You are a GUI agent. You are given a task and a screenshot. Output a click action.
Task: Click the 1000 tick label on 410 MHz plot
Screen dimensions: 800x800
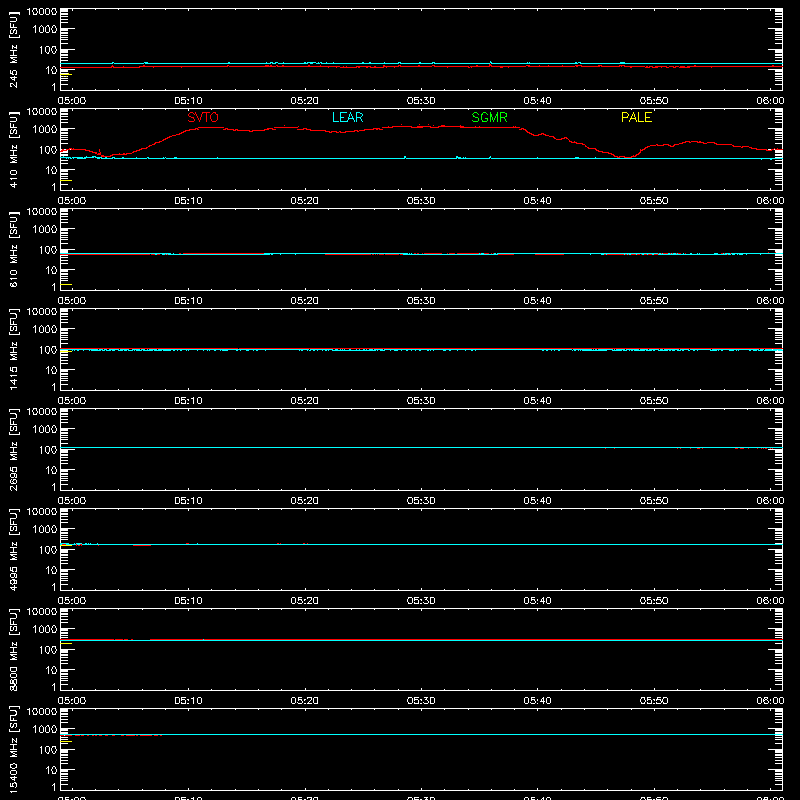pyautogui.click(x=45, y=130)
